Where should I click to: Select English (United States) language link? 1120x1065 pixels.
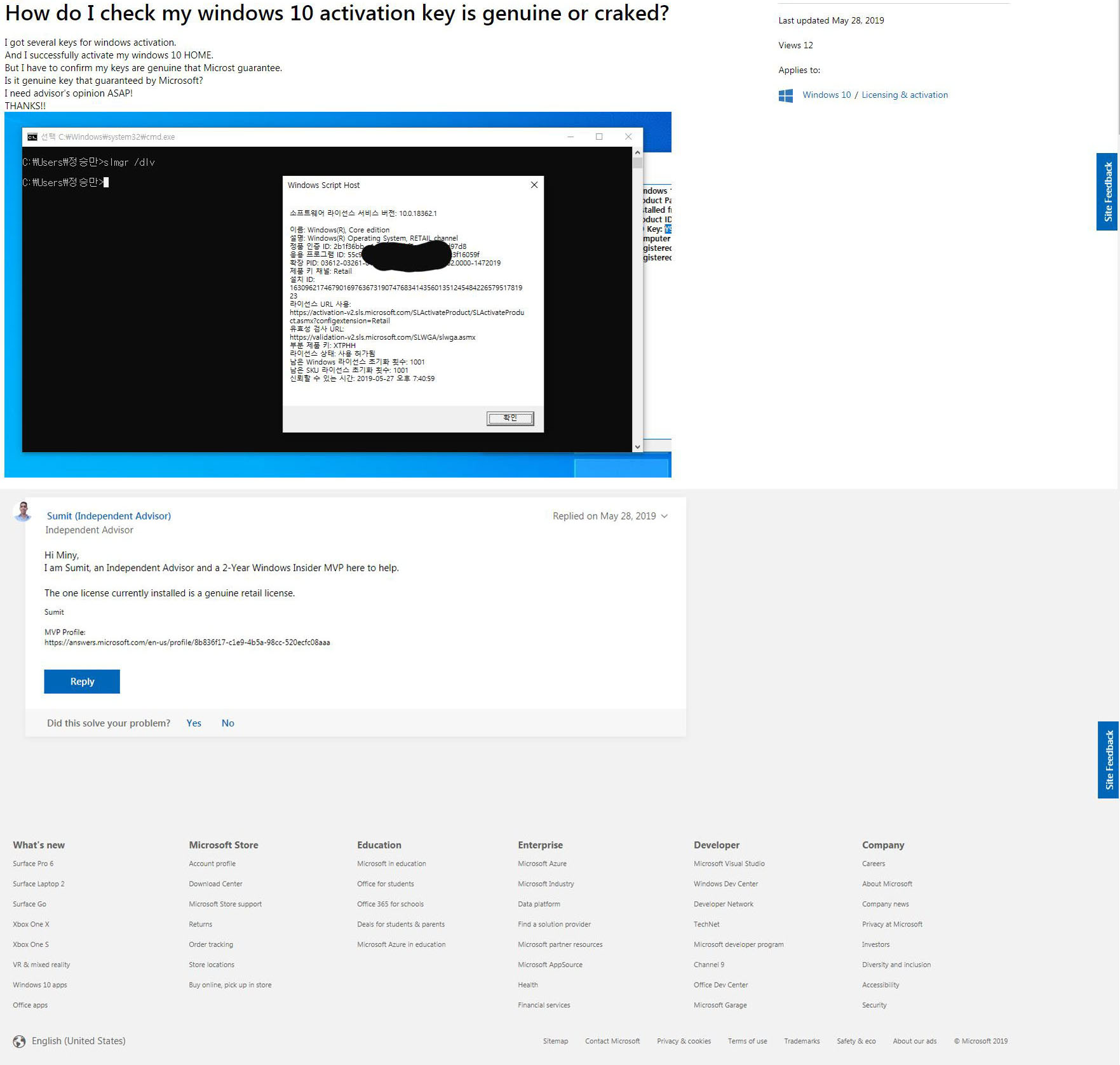(79, 1042)
